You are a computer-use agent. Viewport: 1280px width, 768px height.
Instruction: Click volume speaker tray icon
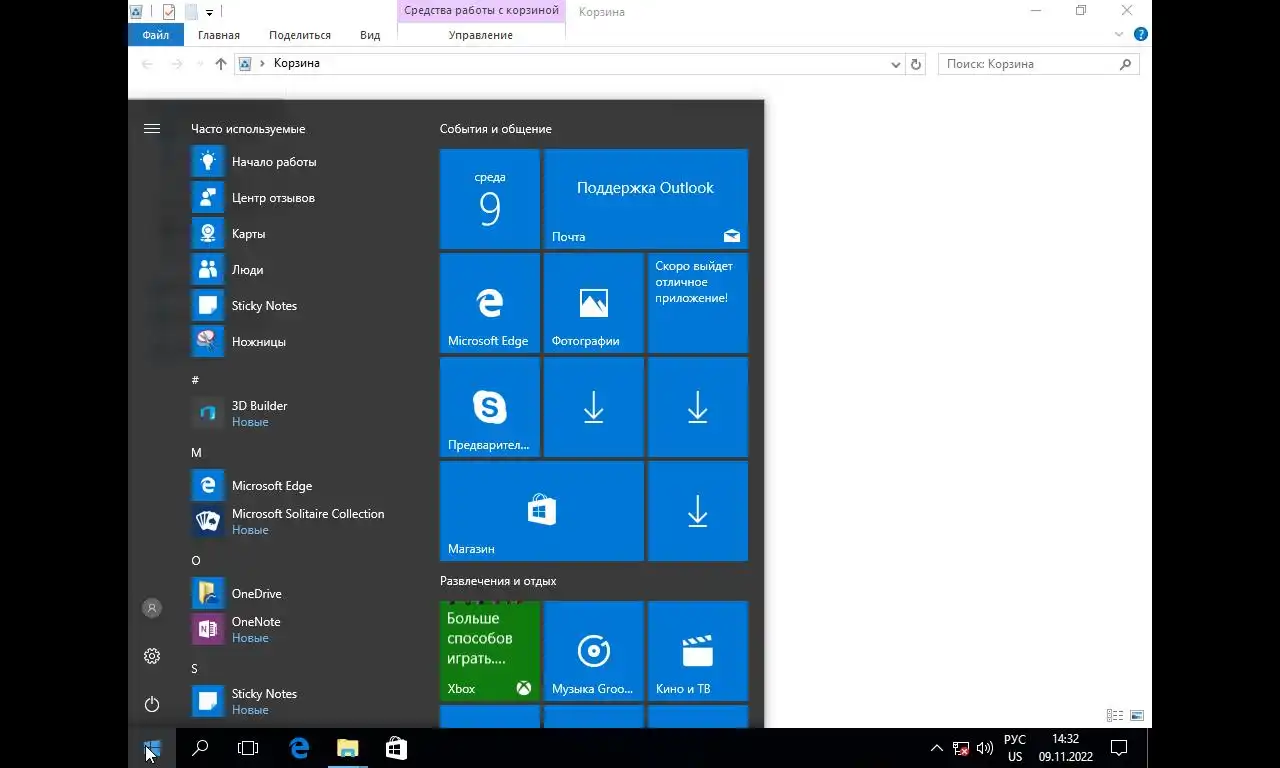coord(985,748)
